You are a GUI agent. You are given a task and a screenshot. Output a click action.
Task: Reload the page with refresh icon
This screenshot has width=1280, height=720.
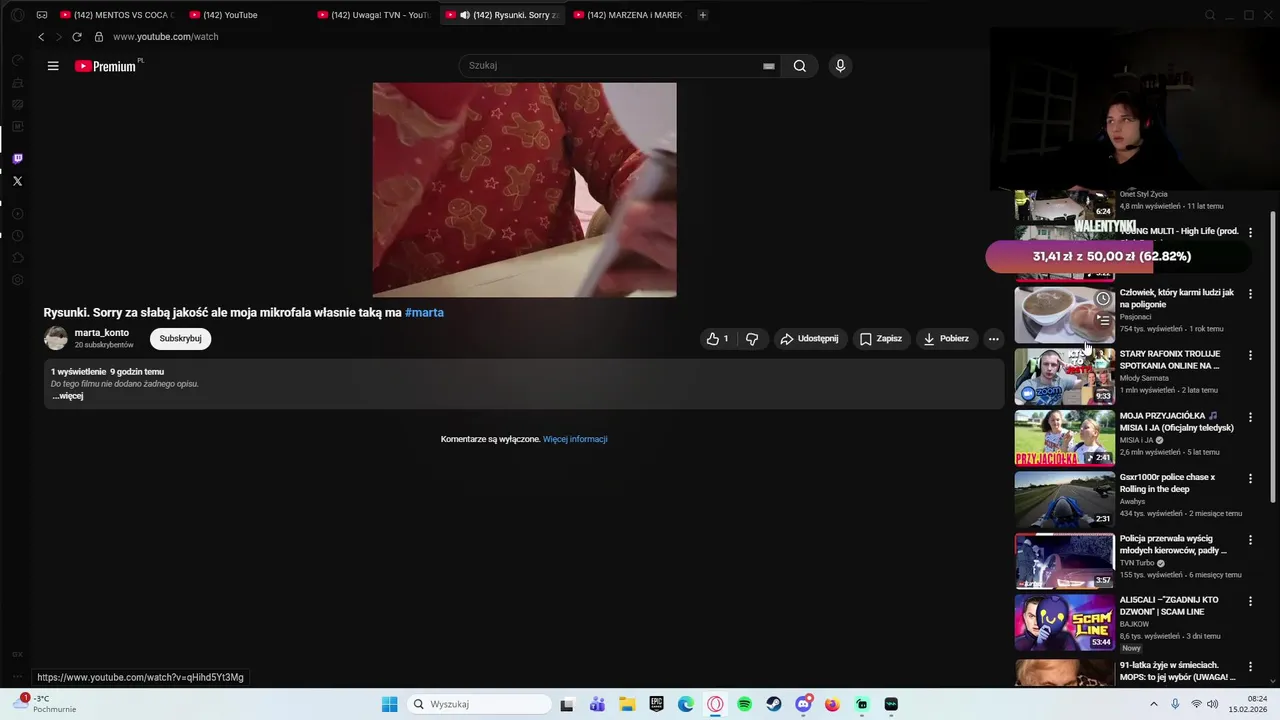click(76, 37)
